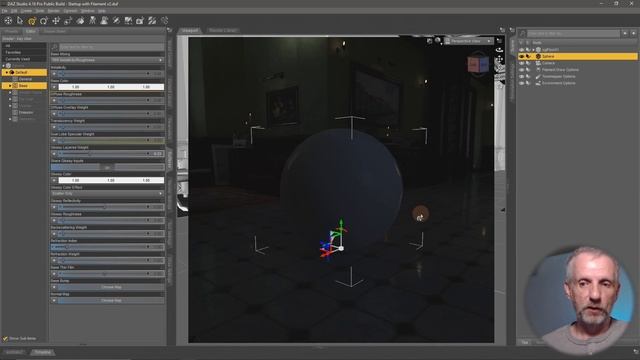This screenshot has height=360, width=640.
Task: Expand the first scene node in Scene pane
Action: 533,50
